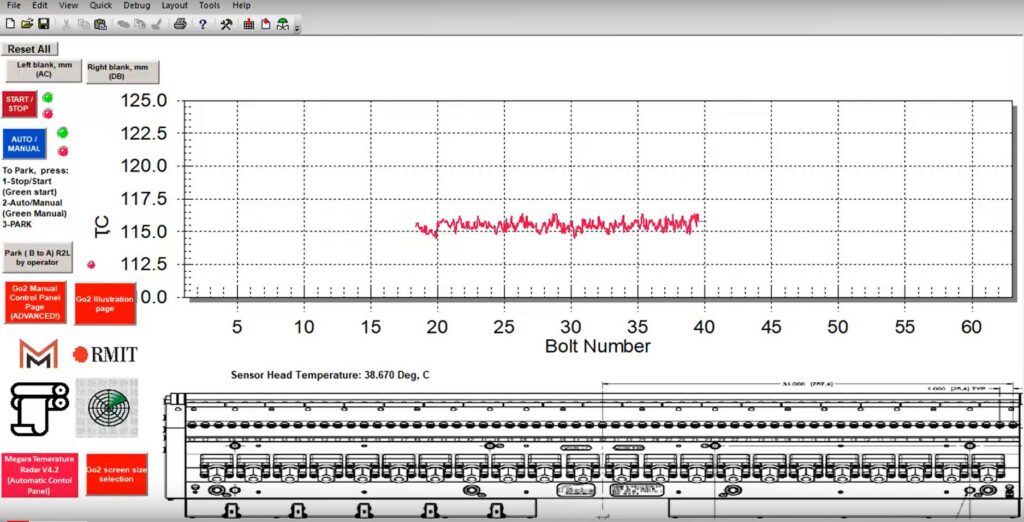Click the Copy toolbar icon
The width and height of the screenshot is (1024, 522).
point(84,24)
